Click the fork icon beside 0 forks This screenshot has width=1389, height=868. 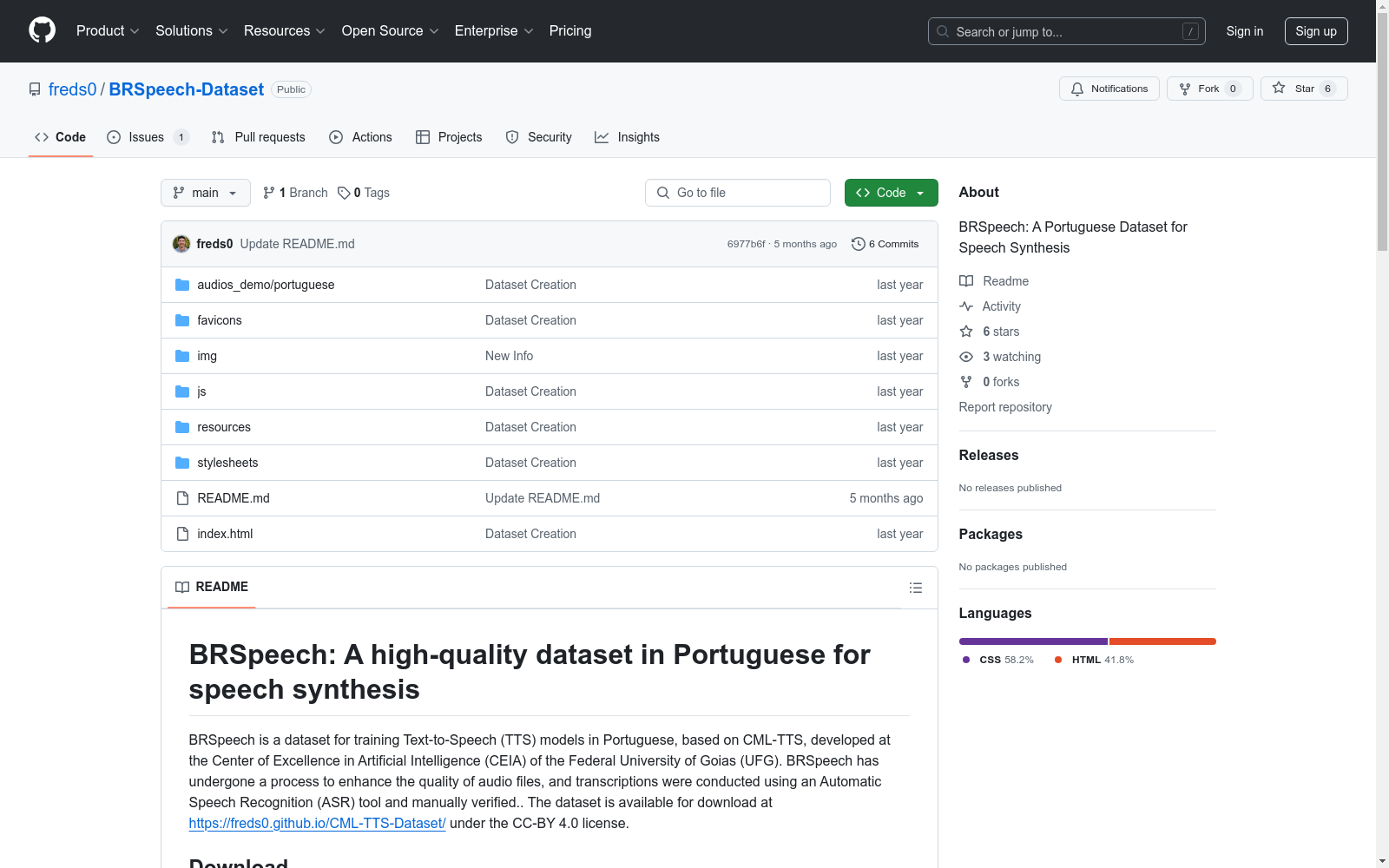[966, 382]
